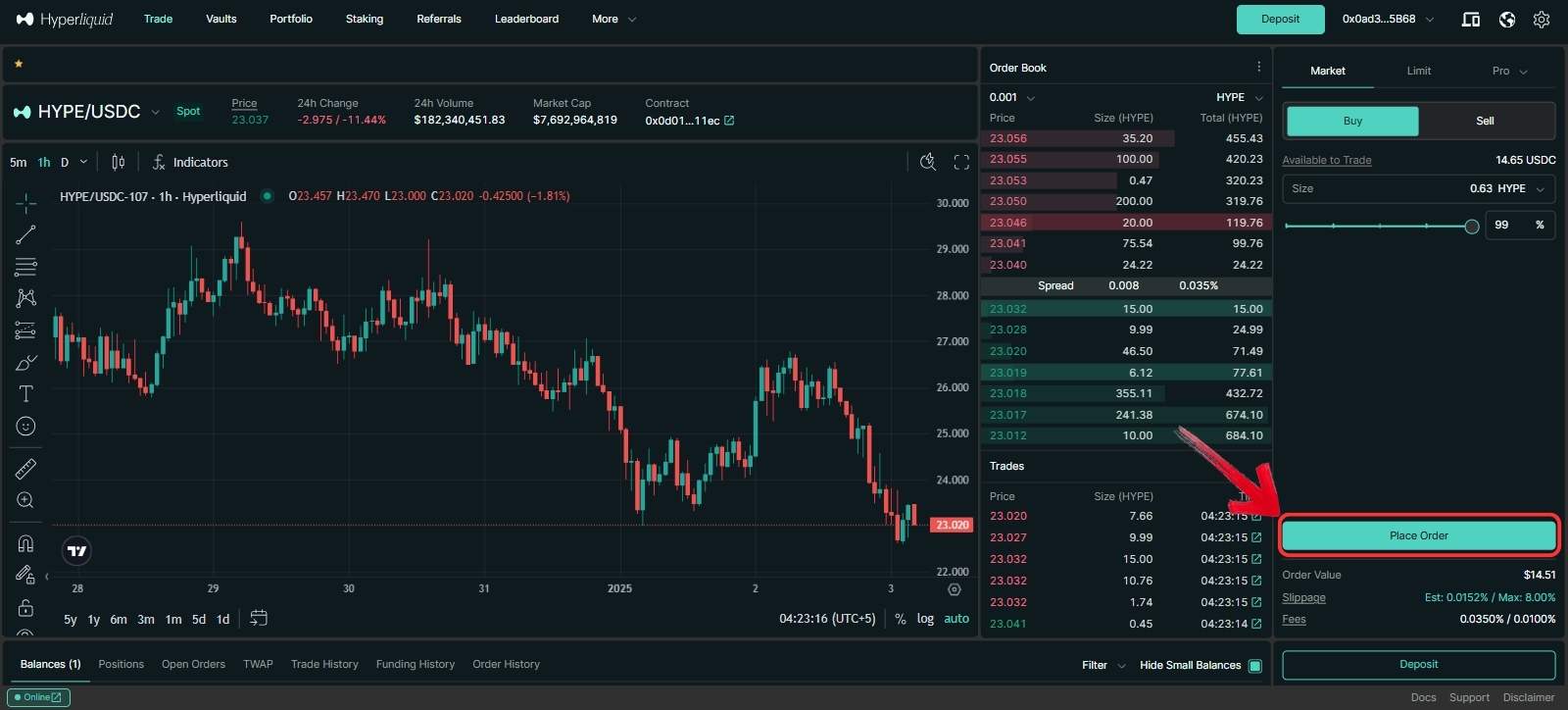Open the candlestick chart style menu

(x=119, y=162)
